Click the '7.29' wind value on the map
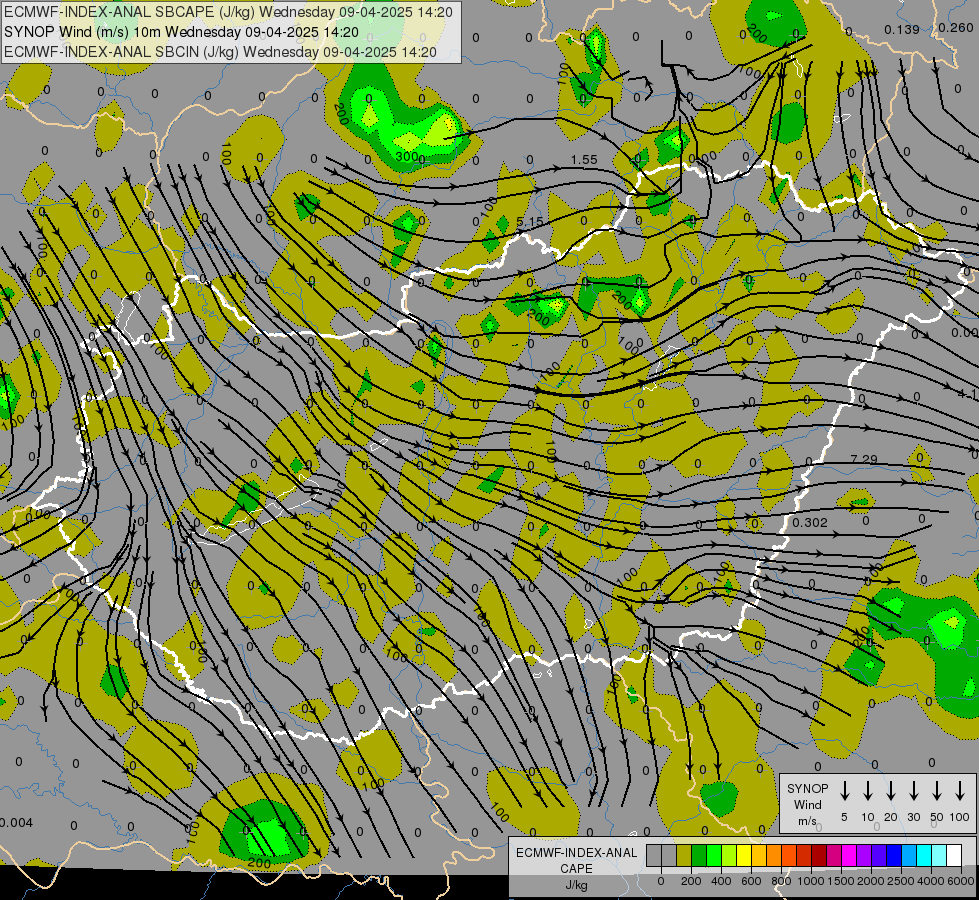This screenshot has height=900, width=979. pyautogui.click(x=864, y=459)
